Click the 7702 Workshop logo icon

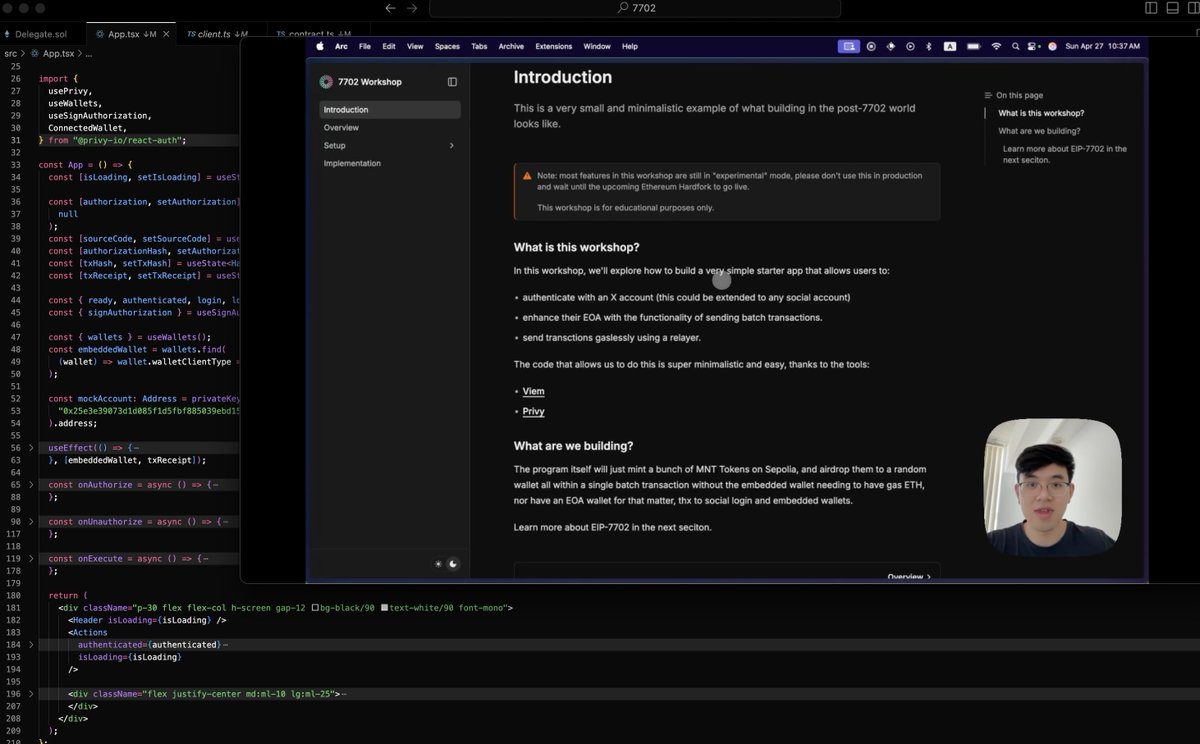pos(326,82)
